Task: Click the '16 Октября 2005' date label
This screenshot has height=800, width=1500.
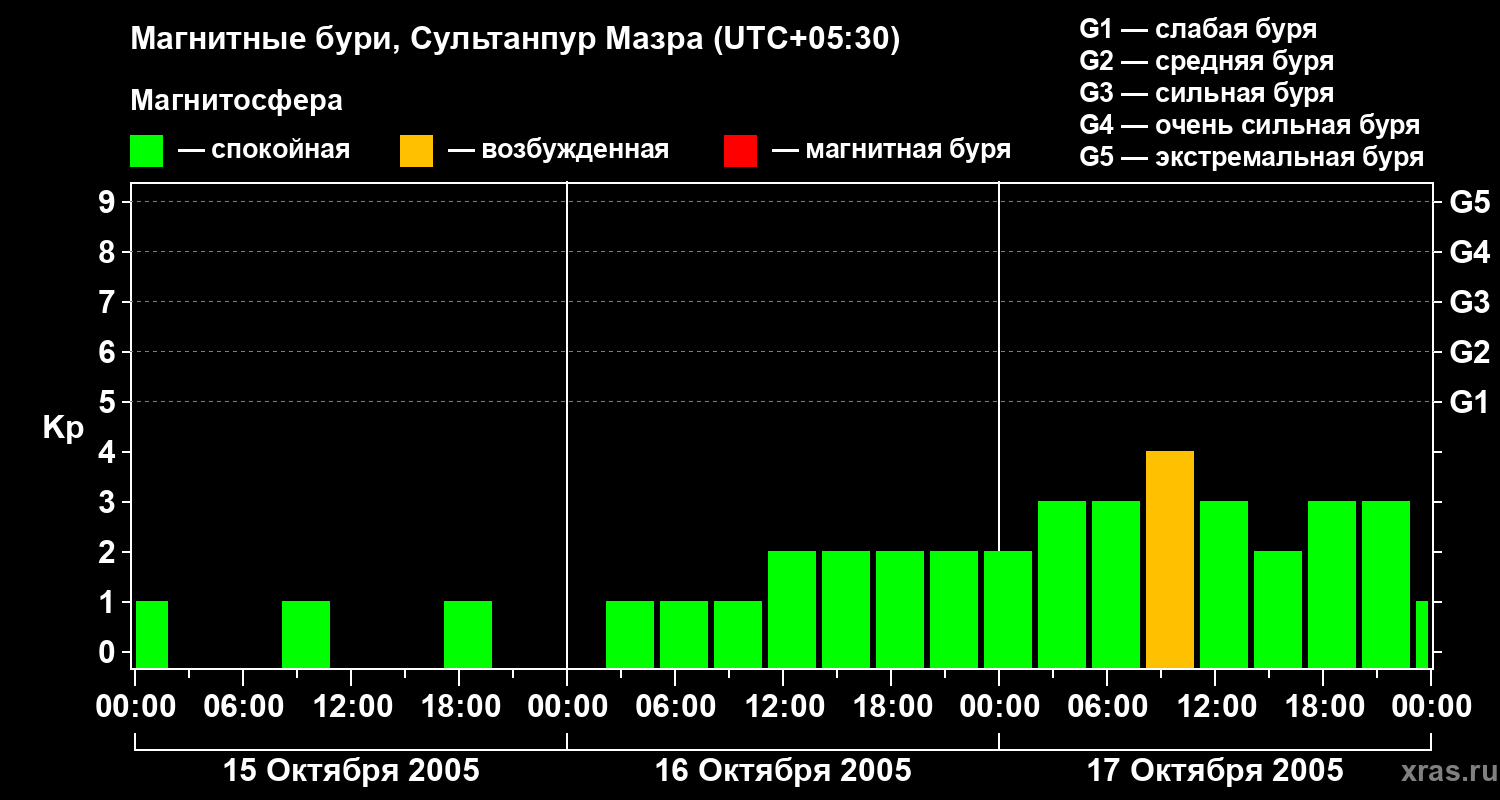Action: [783, 771]
